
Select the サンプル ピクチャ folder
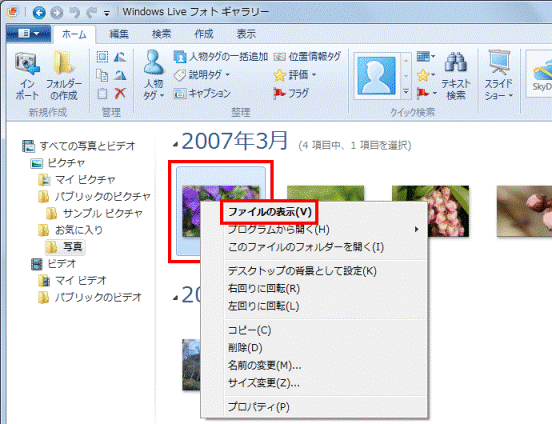pos(94,213)
